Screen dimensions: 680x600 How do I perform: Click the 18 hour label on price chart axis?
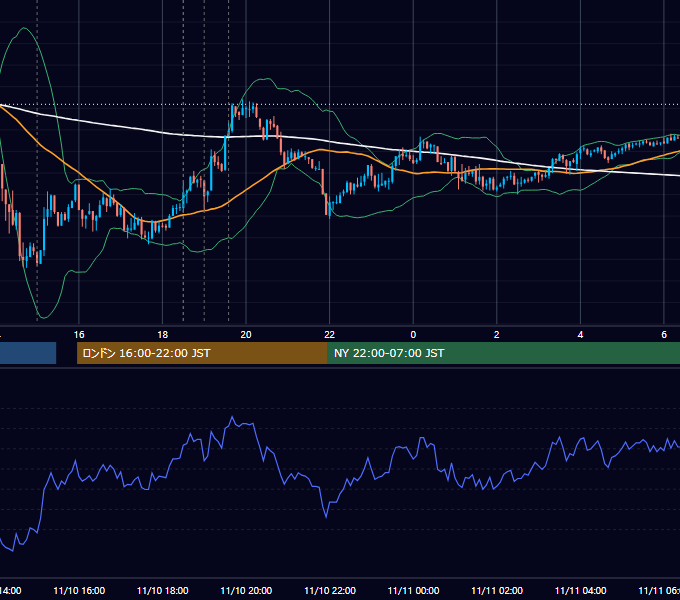[x=163, y=335]
